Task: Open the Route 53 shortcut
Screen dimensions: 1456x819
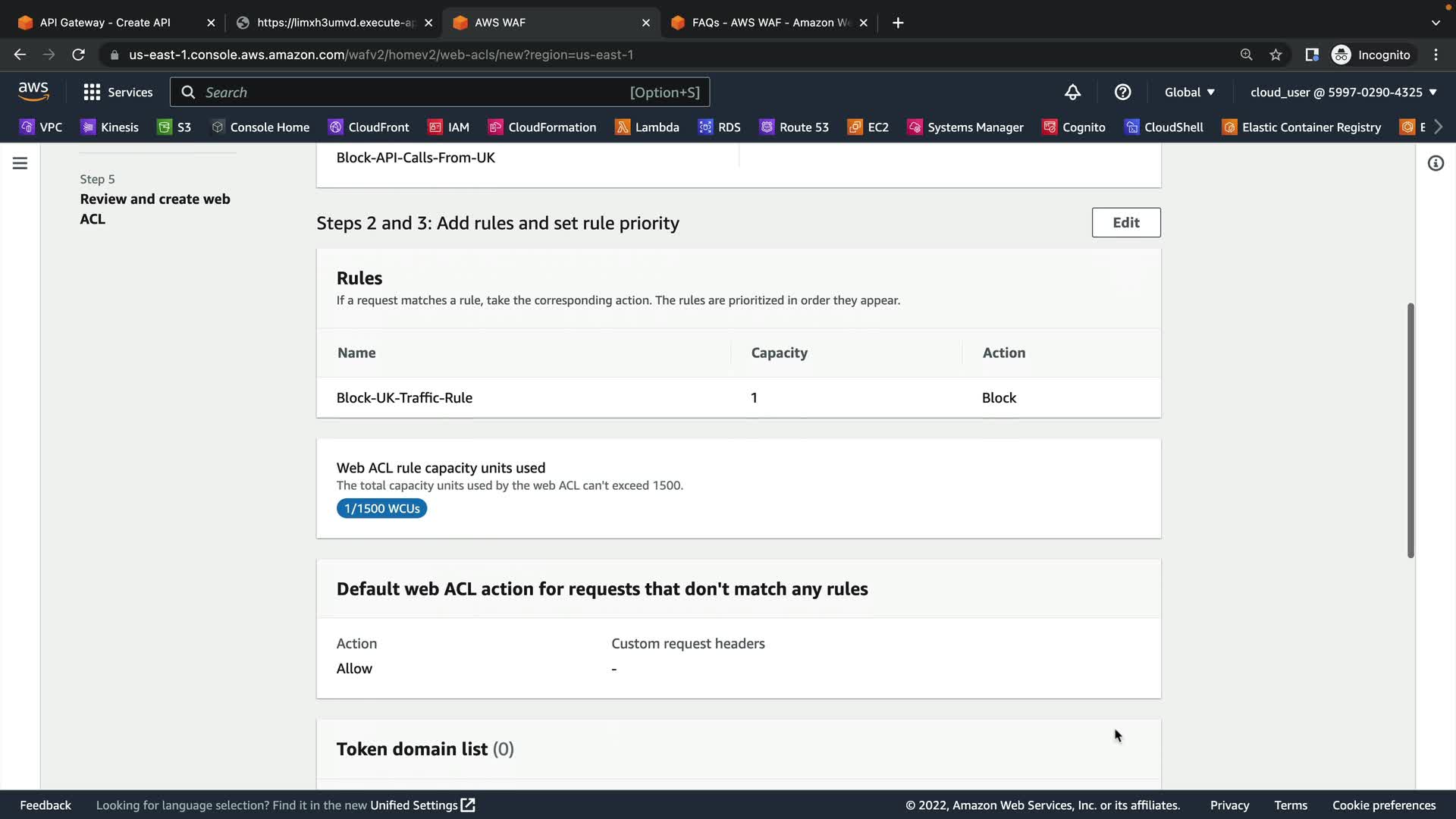Action: (x=794, y=127)
